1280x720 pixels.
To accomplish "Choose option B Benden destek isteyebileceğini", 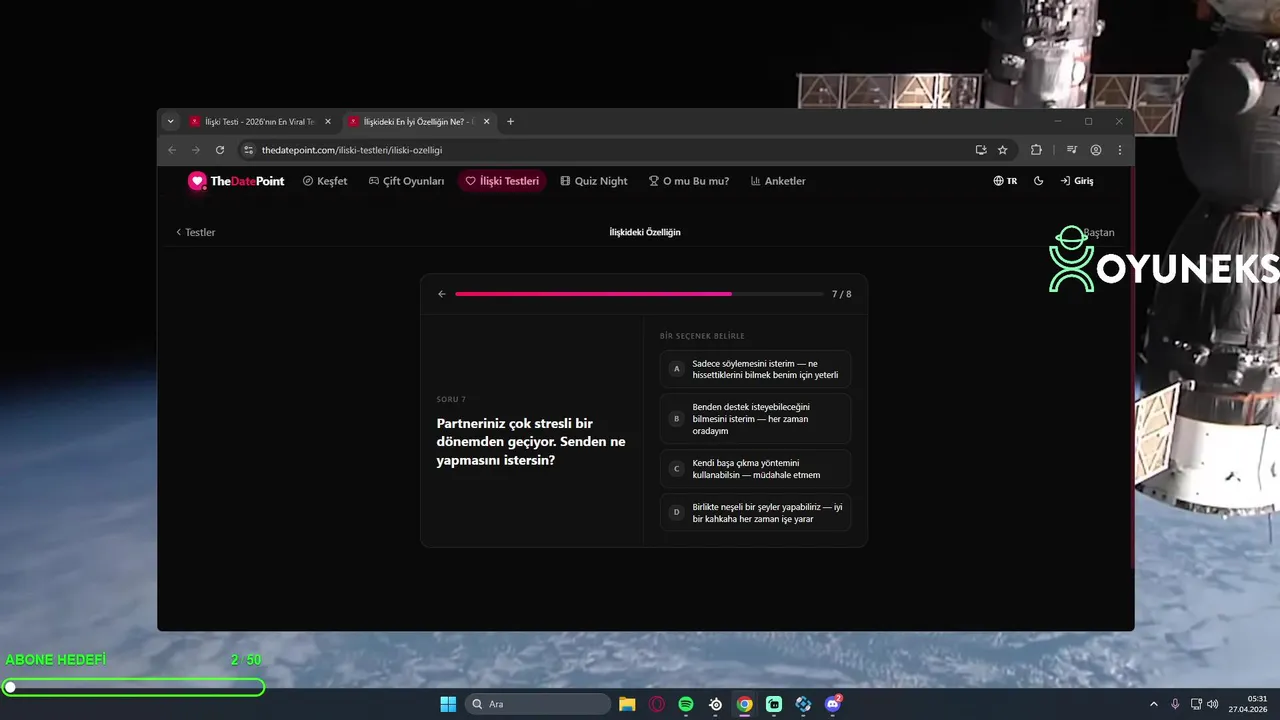I will pos(755,419).
